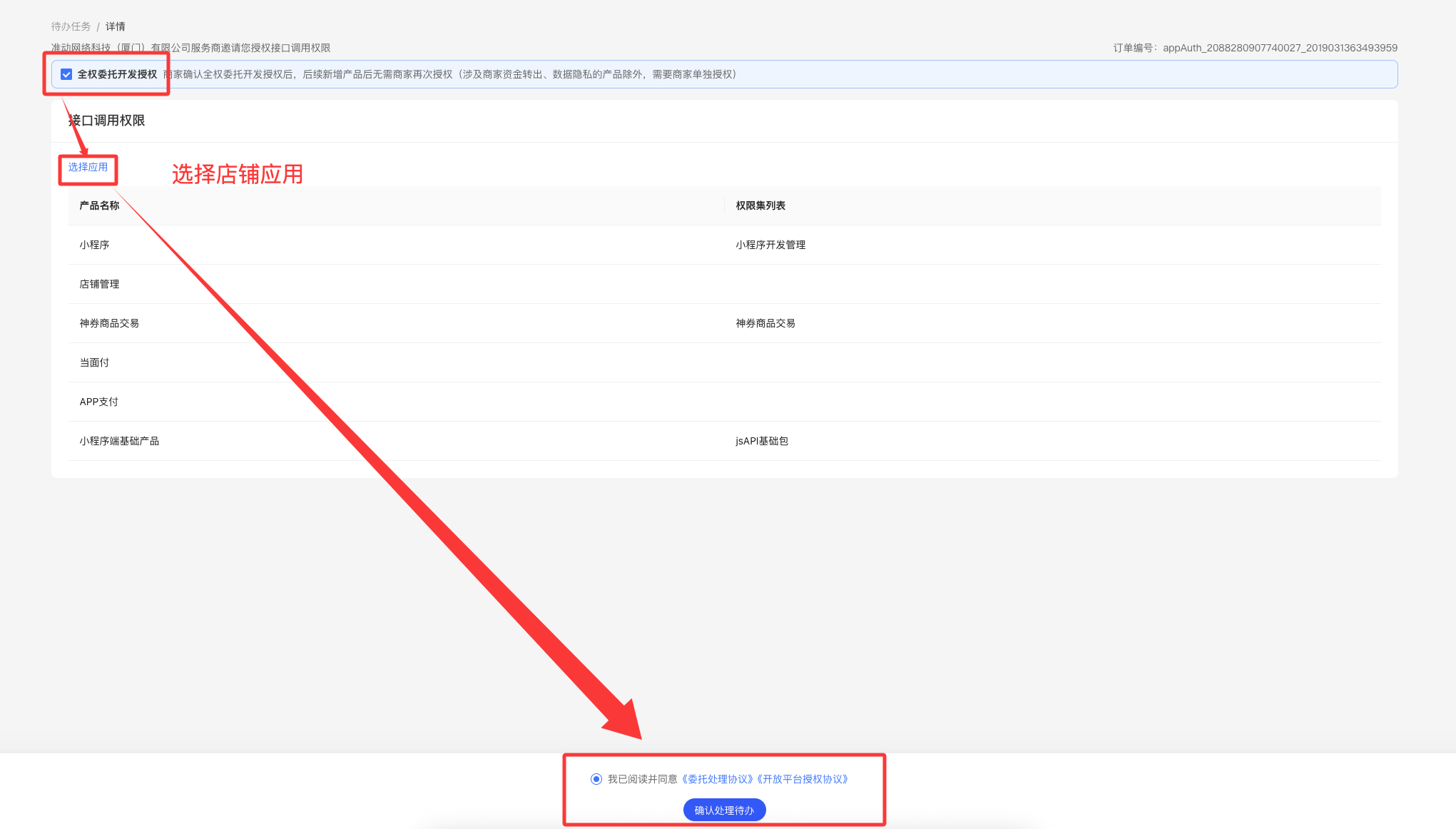Open the 开放平台授权协议 agreement link
This screenshot has height=829, width=1456.
(x=804, y=779)
